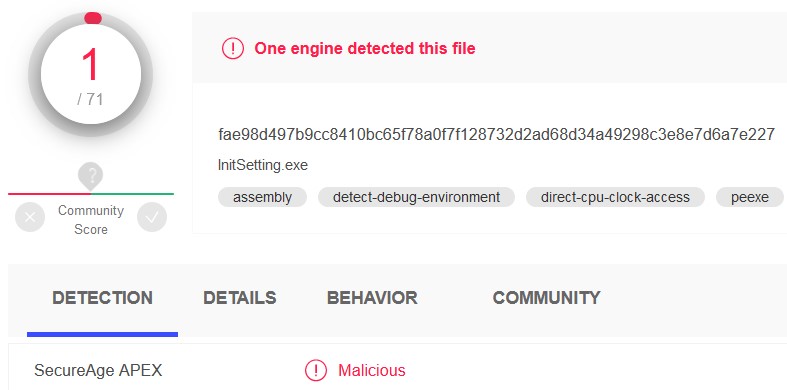Click the 1 / 71 detection score circle
Image resolution: width=787 pixels, height=390 pixels.
pyautogui.click(x=91, y=74)
